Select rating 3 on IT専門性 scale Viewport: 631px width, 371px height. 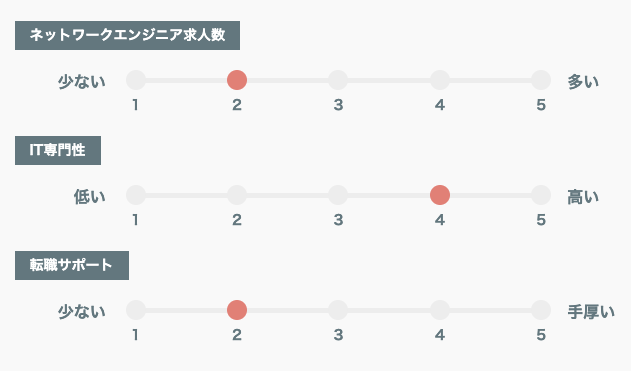pos(338,195)
